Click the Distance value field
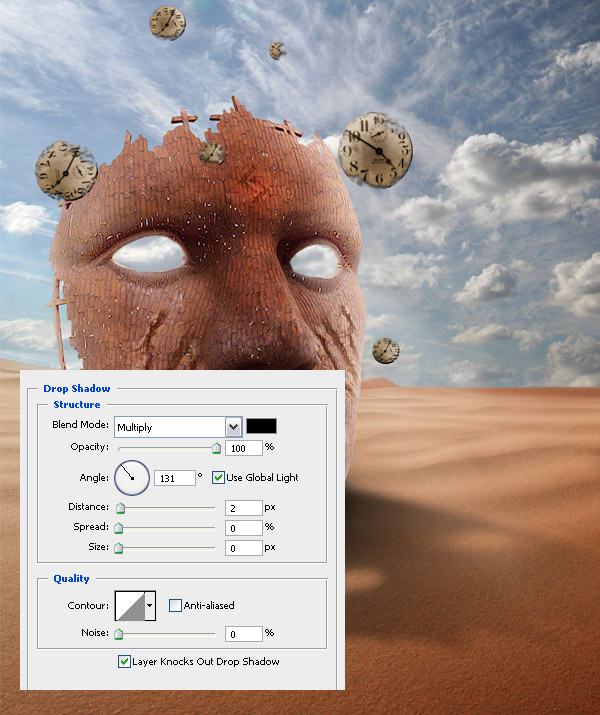This screenshot has height=715, width=600. coord(244,508)
